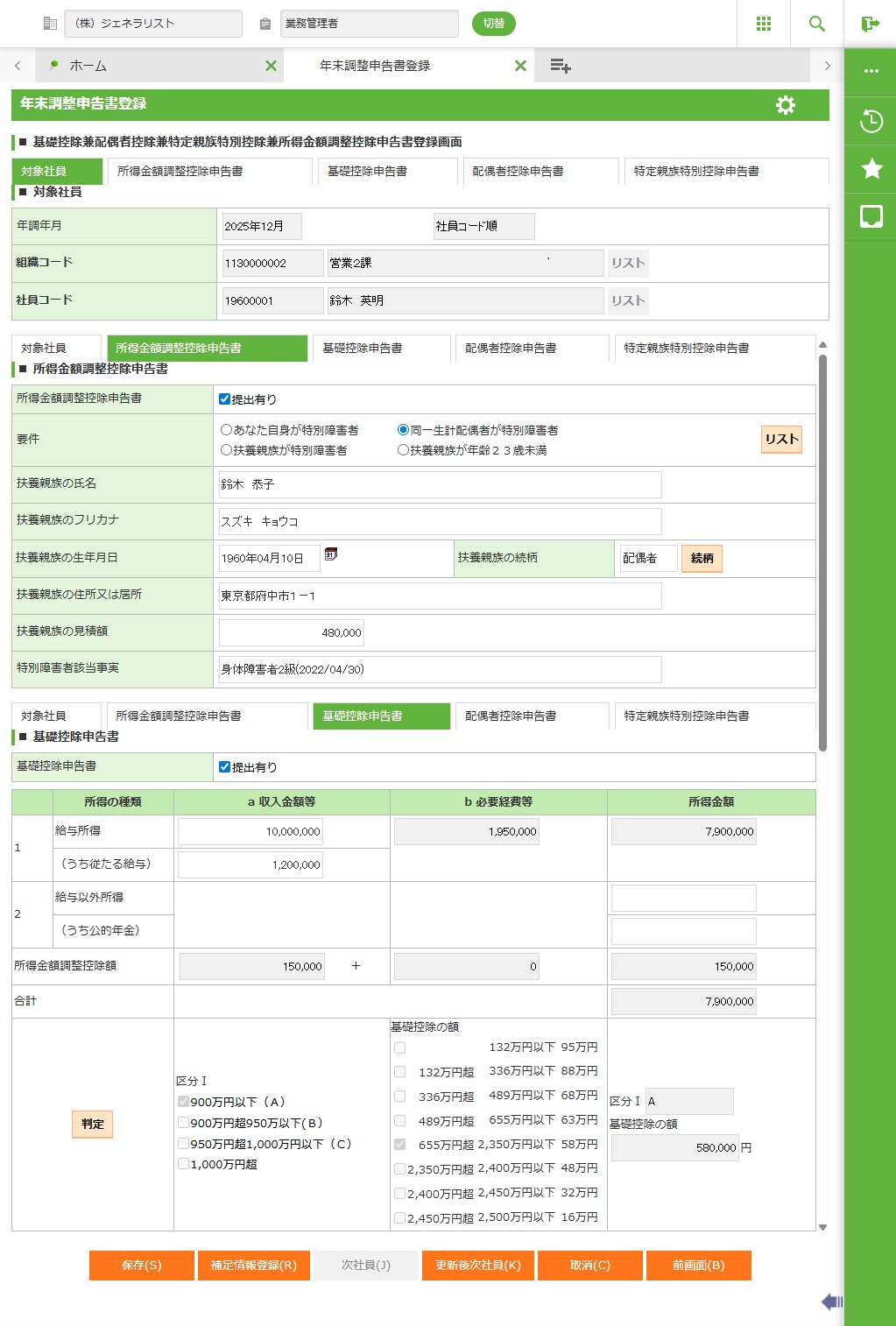The height and width of the screenshot is (1326, 896).
Task: Click the more options ellipsis icon
Action: pos(871,71)
